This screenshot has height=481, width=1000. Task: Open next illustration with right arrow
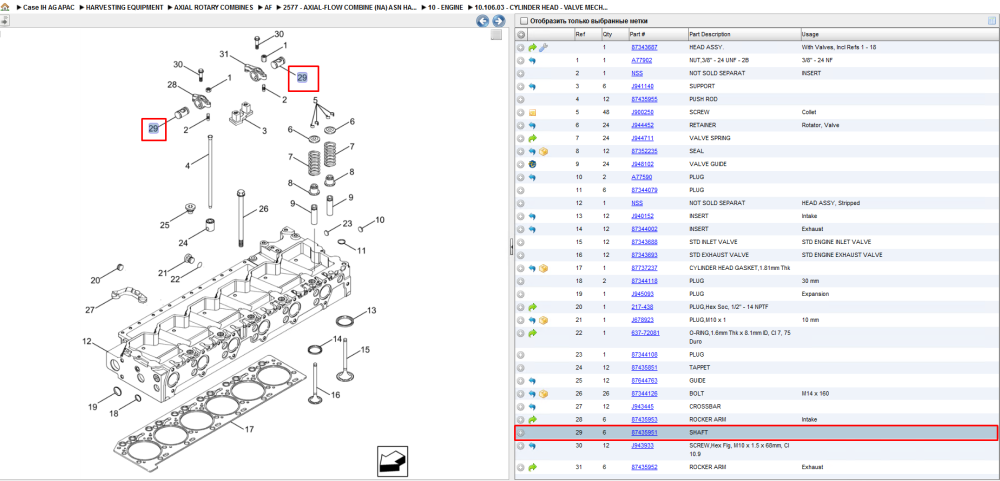[498, 21]
